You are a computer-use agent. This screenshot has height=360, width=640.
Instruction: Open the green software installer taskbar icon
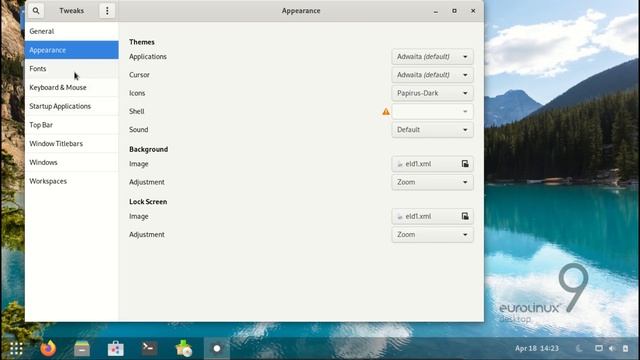pos(183,349)
